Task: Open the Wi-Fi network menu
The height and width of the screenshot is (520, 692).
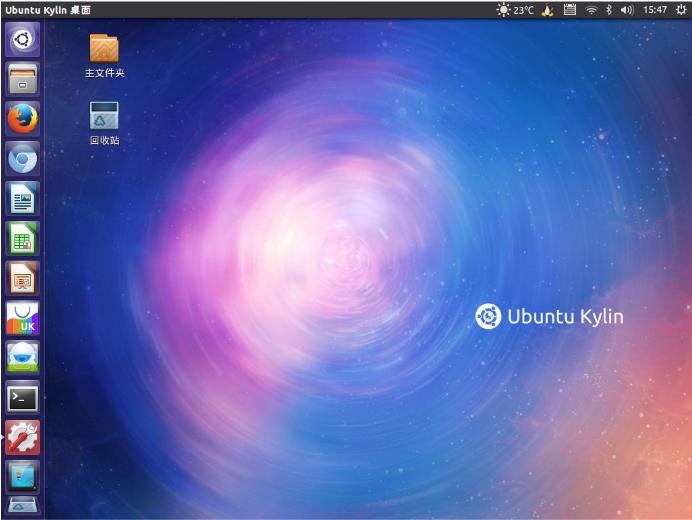Action: coord(591,10)
